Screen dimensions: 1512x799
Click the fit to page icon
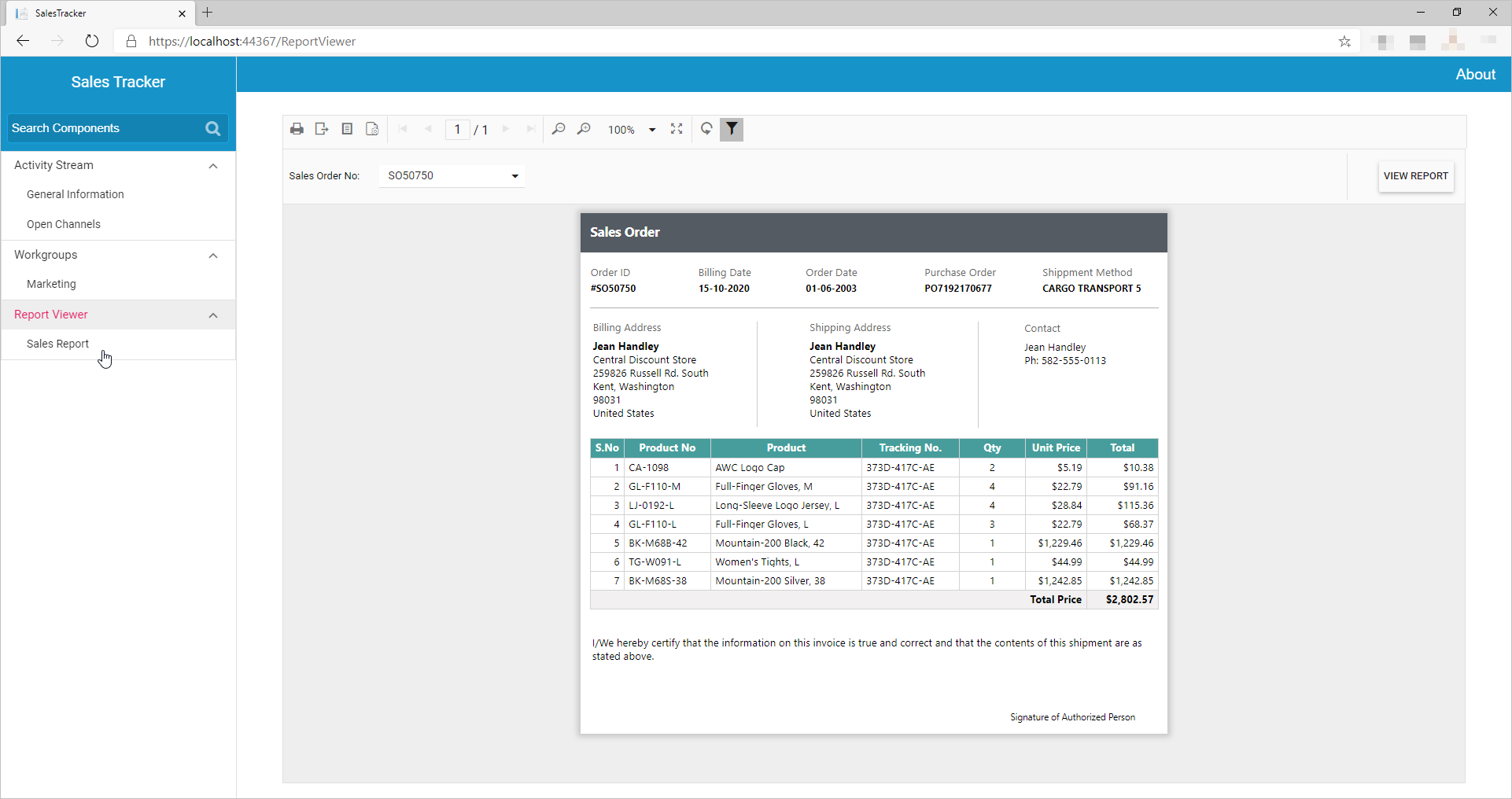click(x=677, y=129)
